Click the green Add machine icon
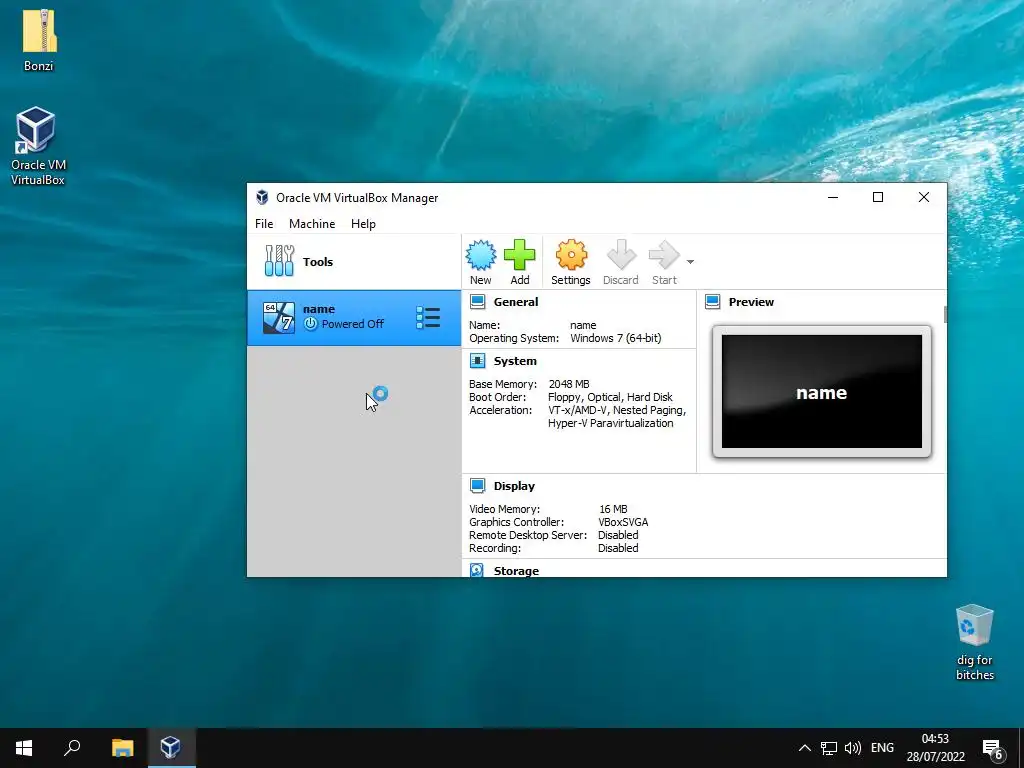 [x=520, y=255]
